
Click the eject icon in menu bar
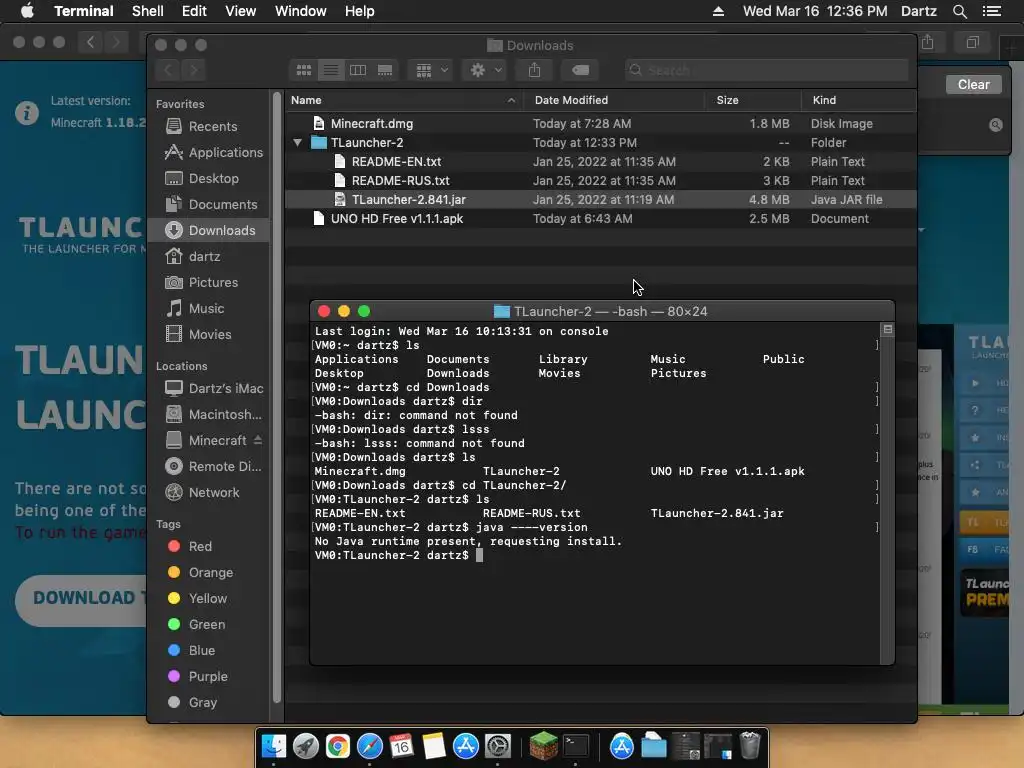(718, 11)
